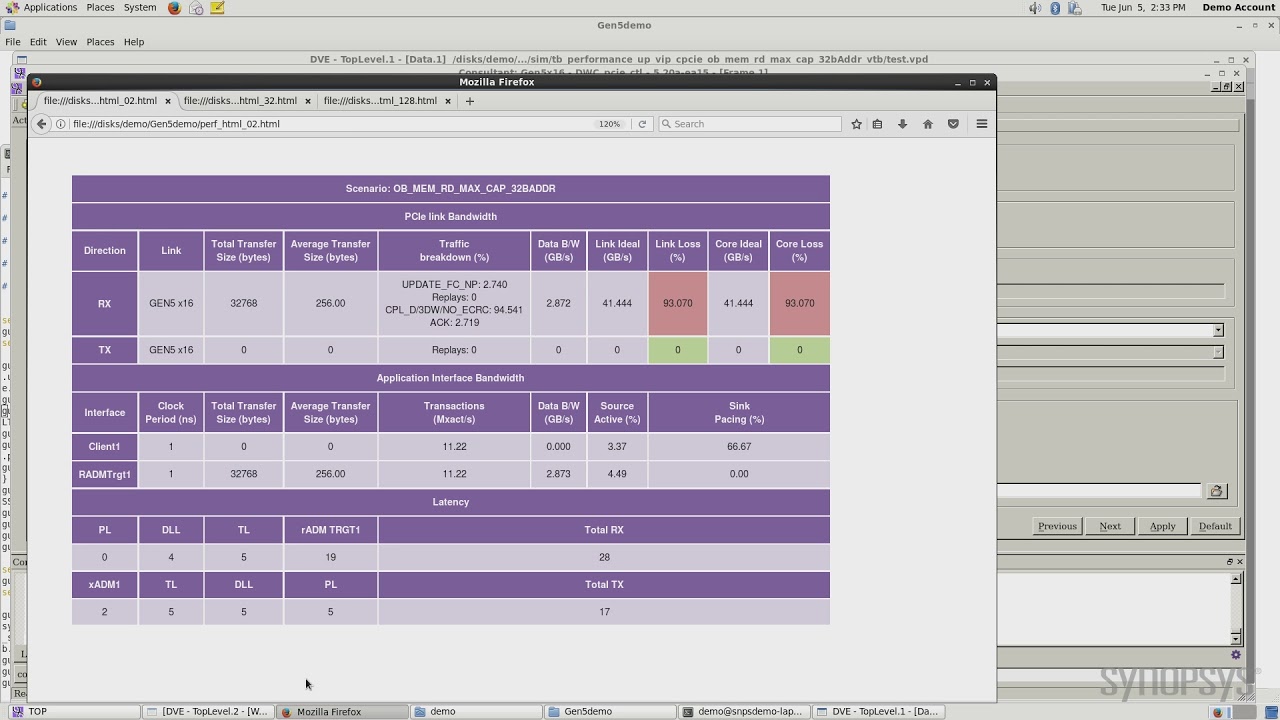This screenshot has width=1280, height=720.
Task: Open the bookmarks list icon
Action: (x=877, y=124)
